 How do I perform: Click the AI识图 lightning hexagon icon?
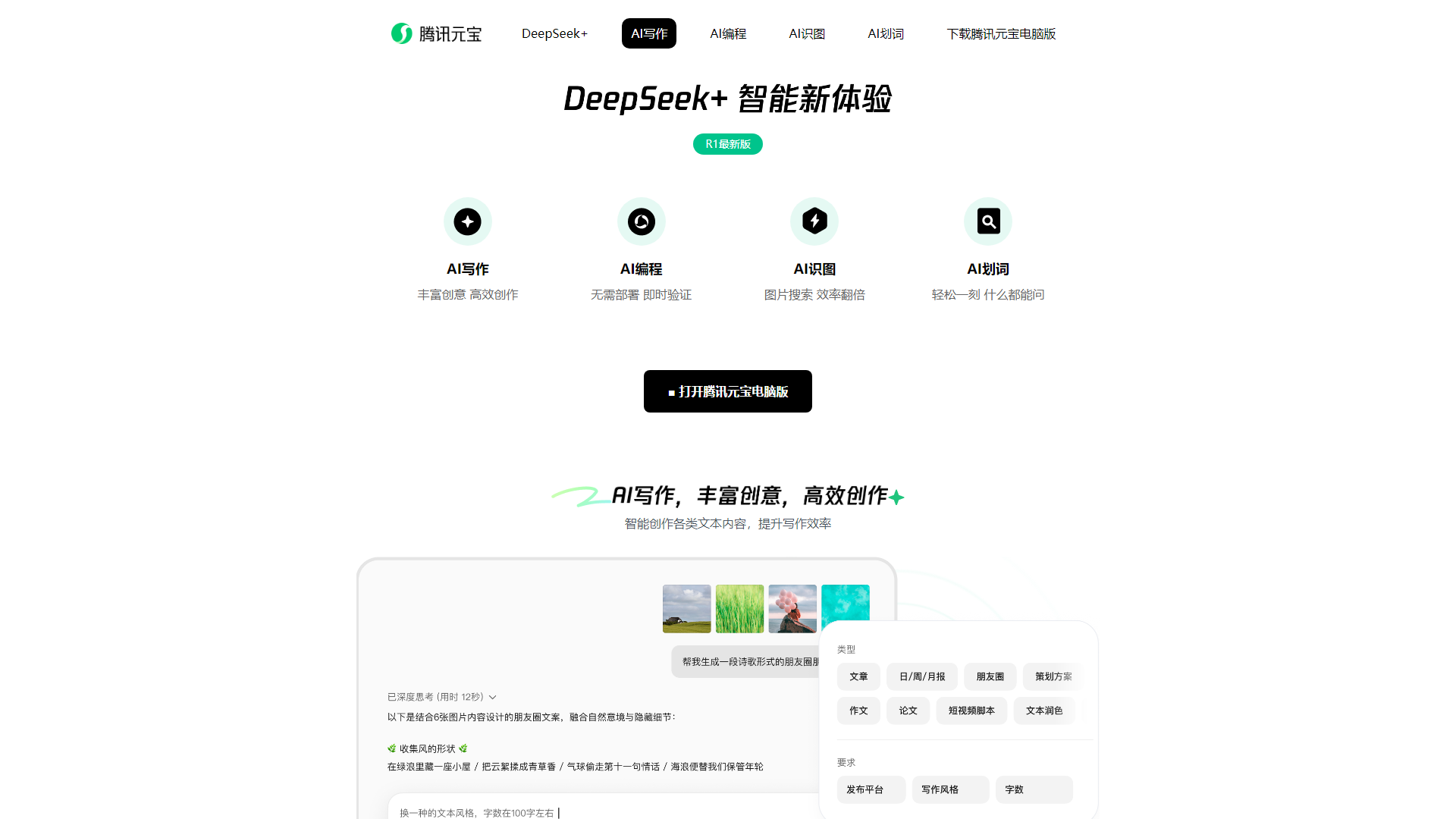click(814, 221)
